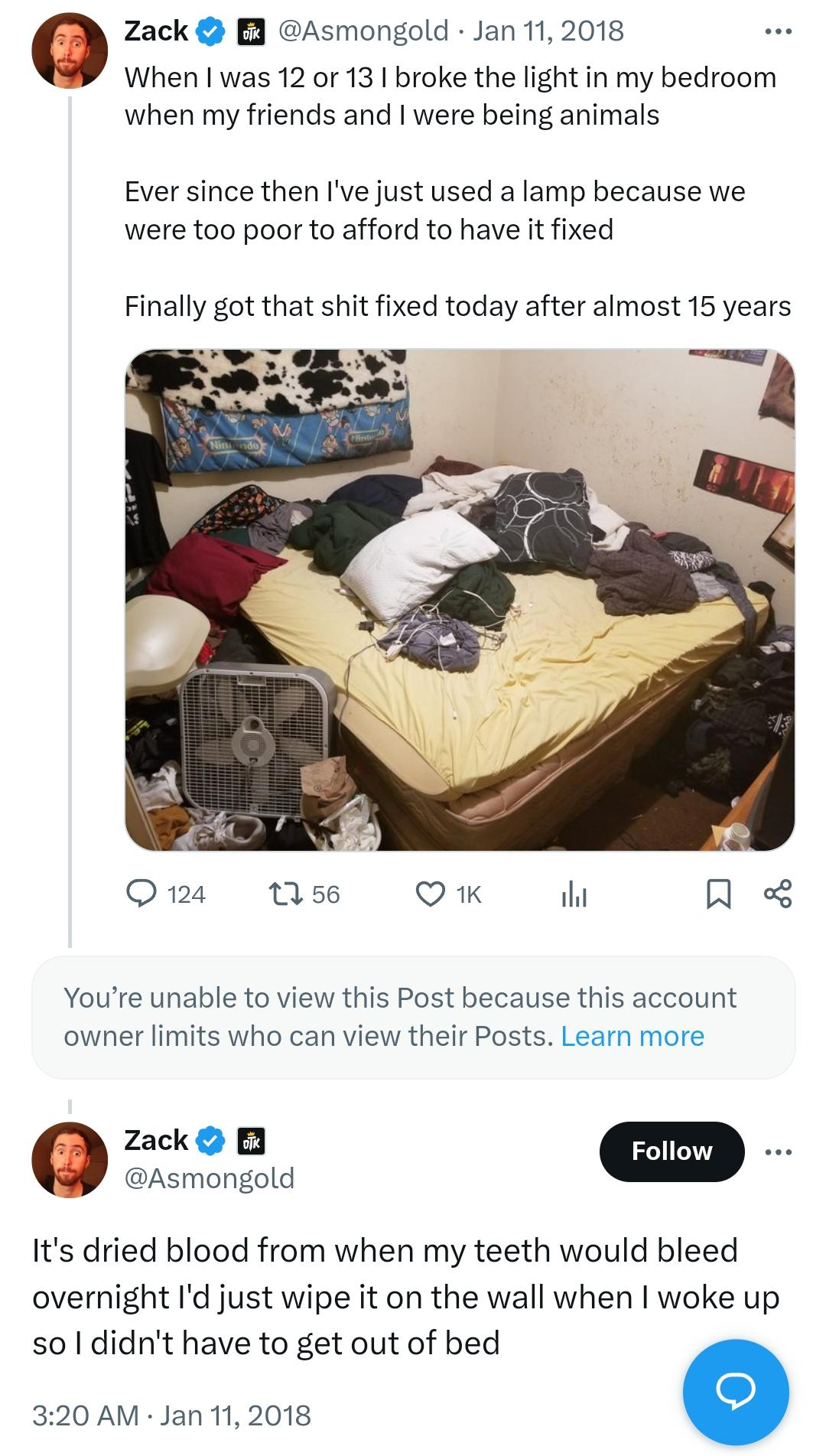826x1456 pixels.
Task: Follow the @Asmongold account
Action: point(671,1151)
